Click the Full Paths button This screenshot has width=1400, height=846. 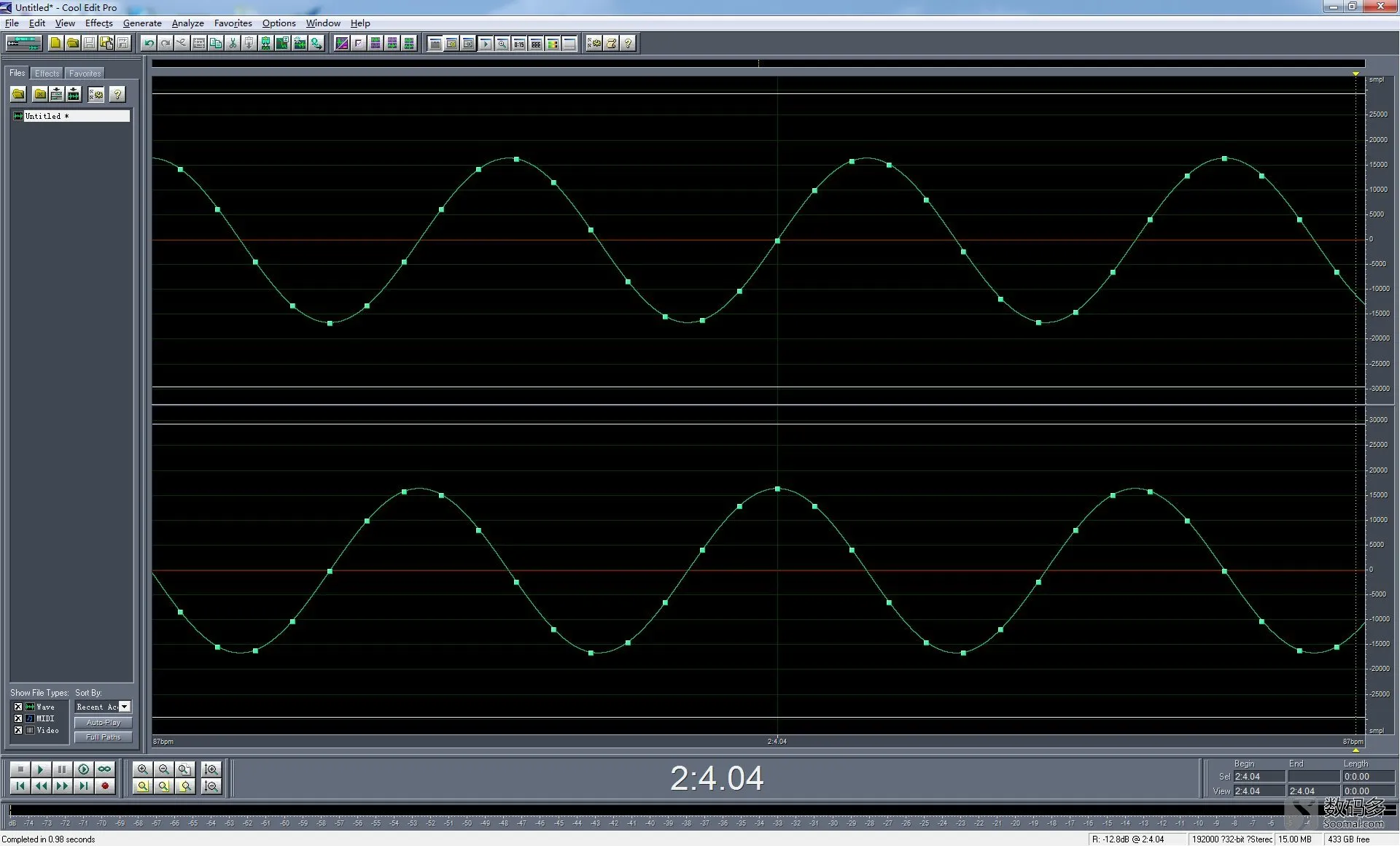coord(103,737)
